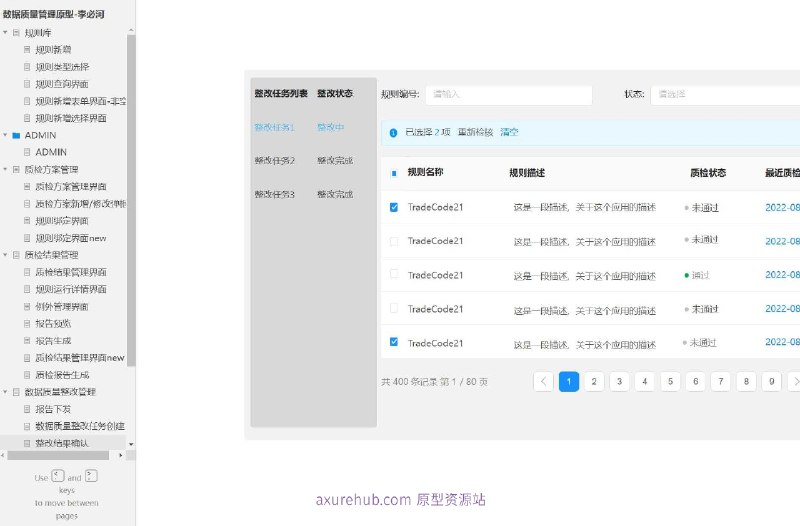Image resolution: width=800 pixels, height=526 pixels.
Task: Open the 规则绑定界面 page (not new)
Action: [62, 221]
